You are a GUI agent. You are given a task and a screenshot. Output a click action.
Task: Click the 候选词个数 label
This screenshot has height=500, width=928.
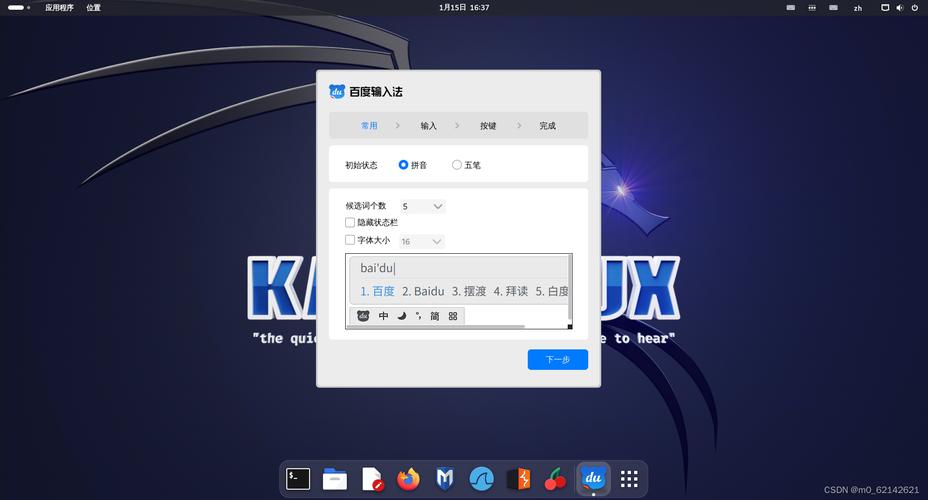click(366, 205)
